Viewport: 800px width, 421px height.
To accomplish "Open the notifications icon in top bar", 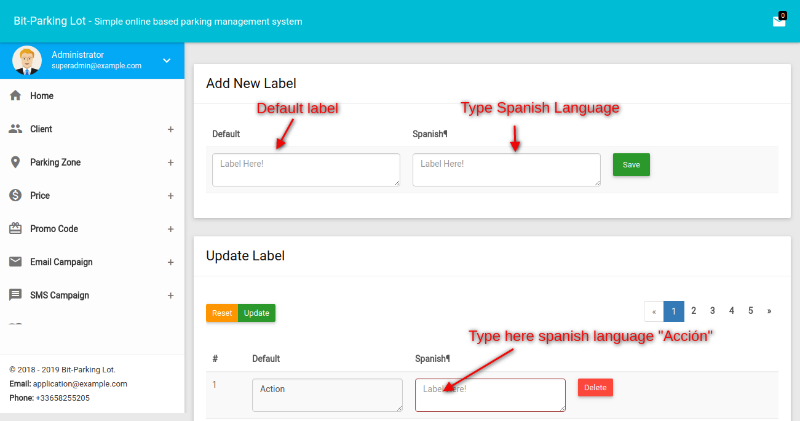I will [779, 20].
